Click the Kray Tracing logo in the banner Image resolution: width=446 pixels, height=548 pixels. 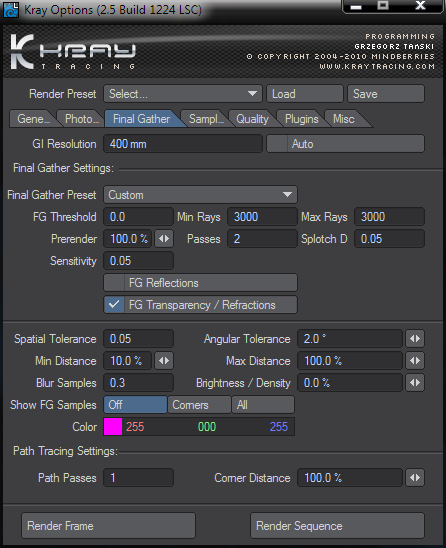(x=73, y=52)
